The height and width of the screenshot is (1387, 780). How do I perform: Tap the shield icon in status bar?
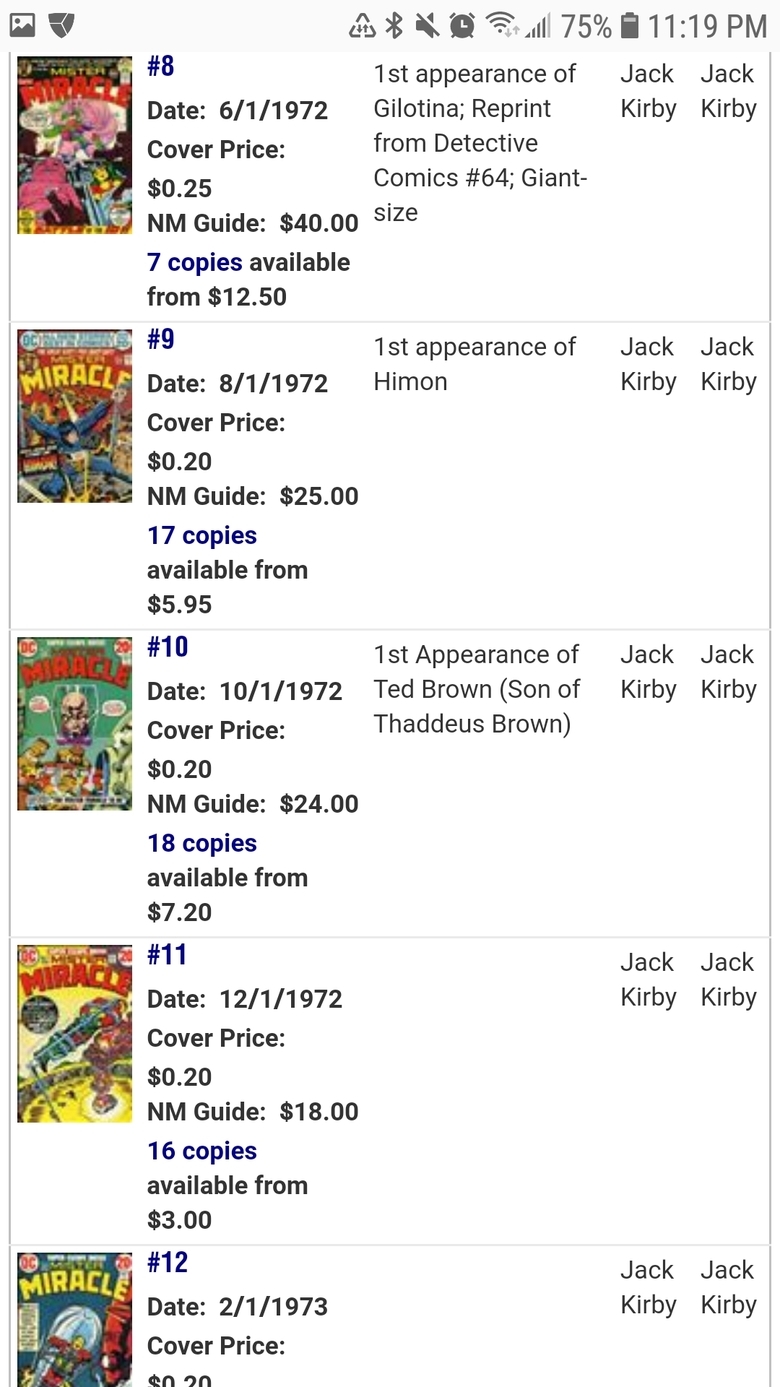[62, 25]
